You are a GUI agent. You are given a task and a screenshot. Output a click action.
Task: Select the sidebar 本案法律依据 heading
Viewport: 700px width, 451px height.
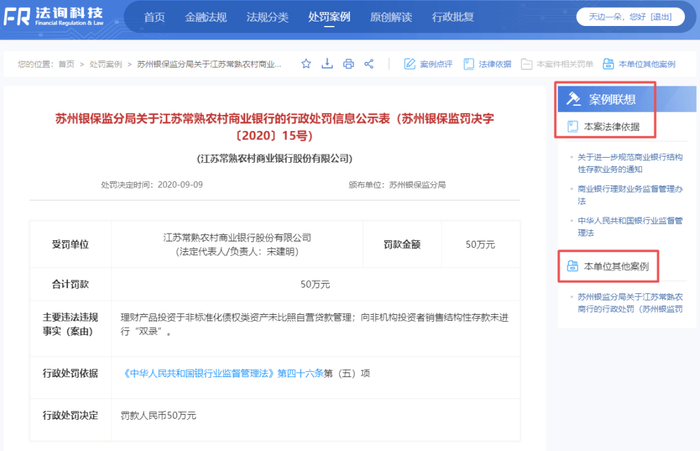(x=612, y=127)
